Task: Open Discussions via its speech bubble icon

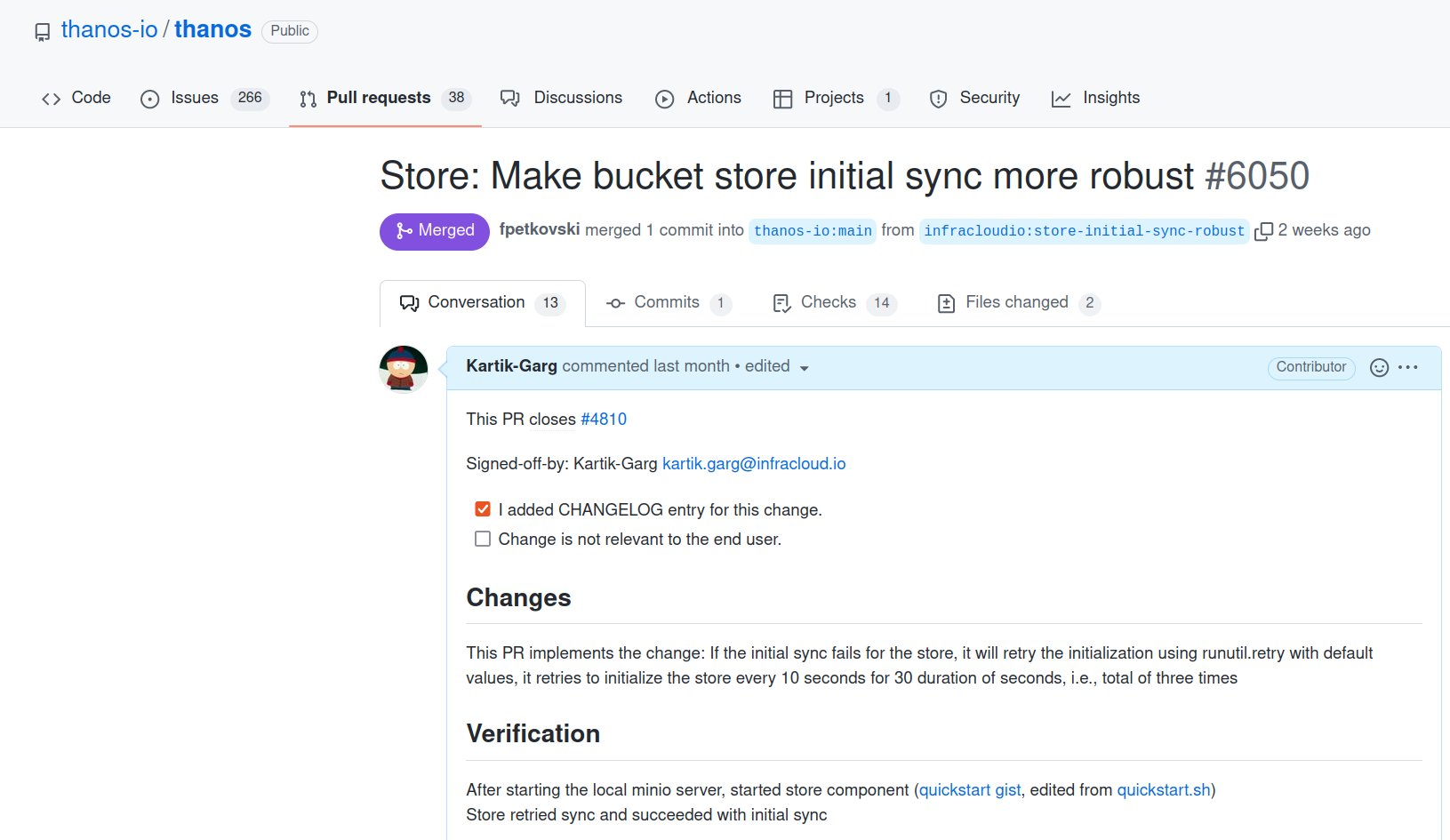Action: [x=509, y=98]
